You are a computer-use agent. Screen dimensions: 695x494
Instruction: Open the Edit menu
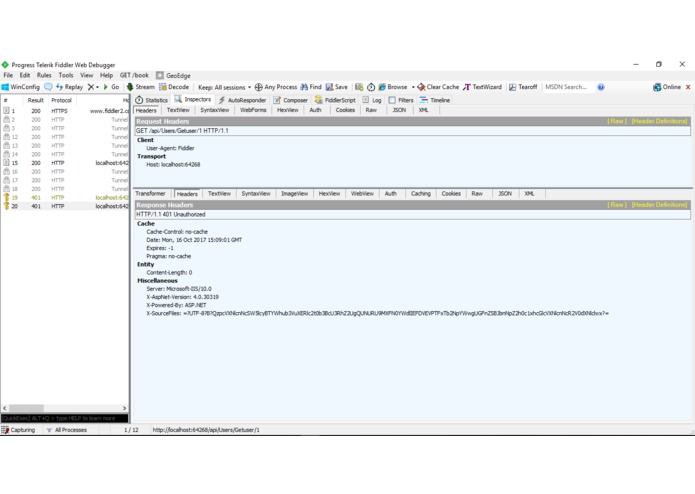tap(25, 75)
